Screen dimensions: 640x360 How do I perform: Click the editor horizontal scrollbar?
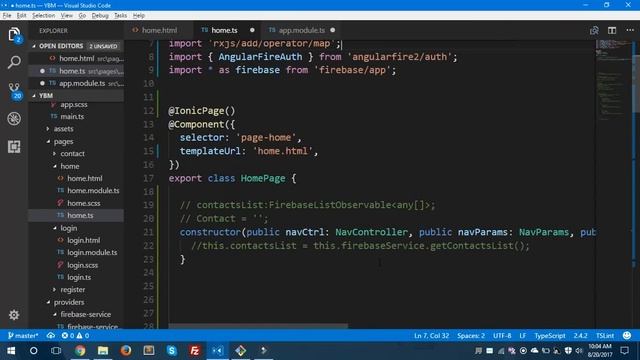click(258, 326)
